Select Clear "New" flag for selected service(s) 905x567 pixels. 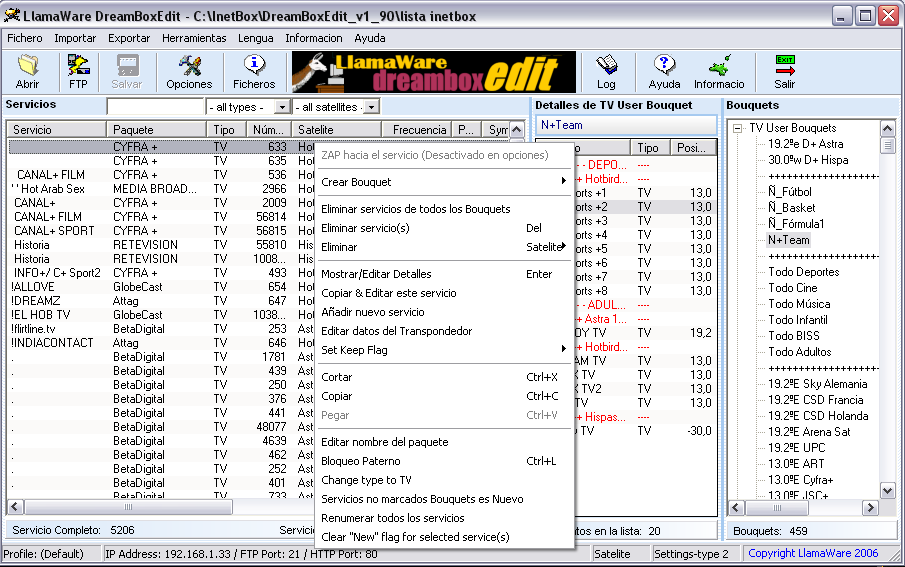click(445, 538)
